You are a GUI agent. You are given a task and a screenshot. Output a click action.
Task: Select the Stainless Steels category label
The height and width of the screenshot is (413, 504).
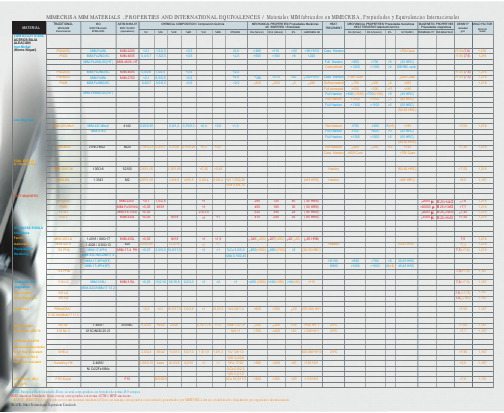point(28,228)
